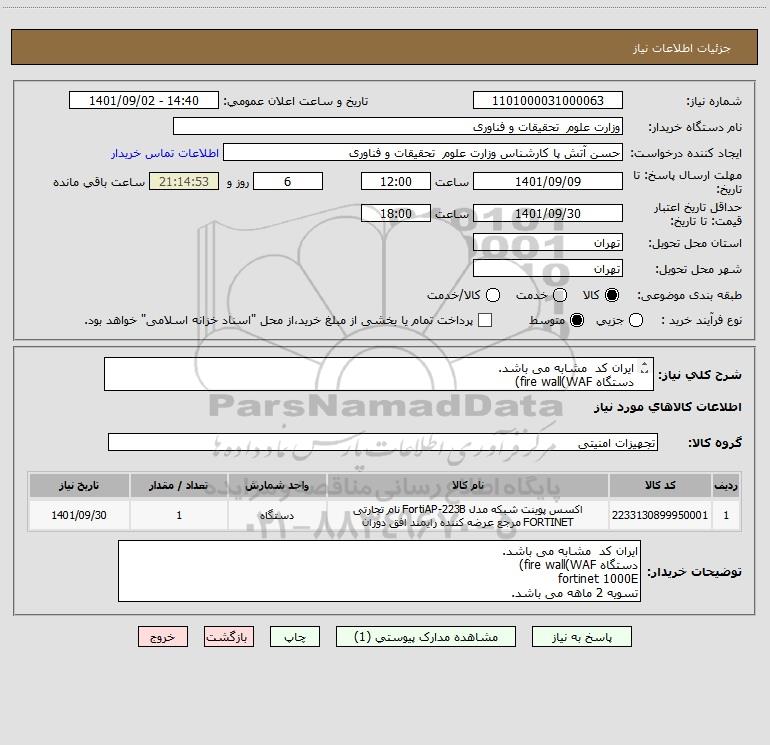Image resolution: width=770 pixels, height=745 pixels.
Task: Click the شرح کلی نیاز text area
Action: pyautogui.click(x=379, y=374)
